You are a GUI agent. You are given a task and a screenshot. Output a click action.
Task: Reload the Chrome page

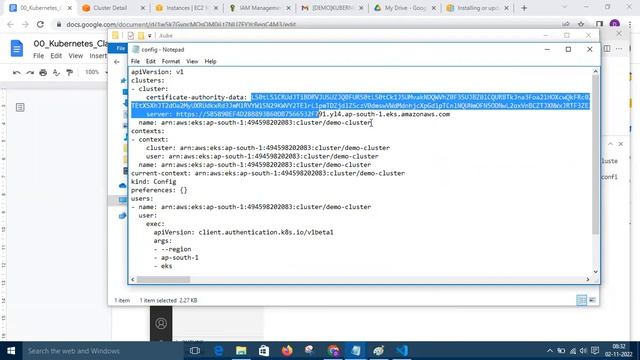click(40, 24)
